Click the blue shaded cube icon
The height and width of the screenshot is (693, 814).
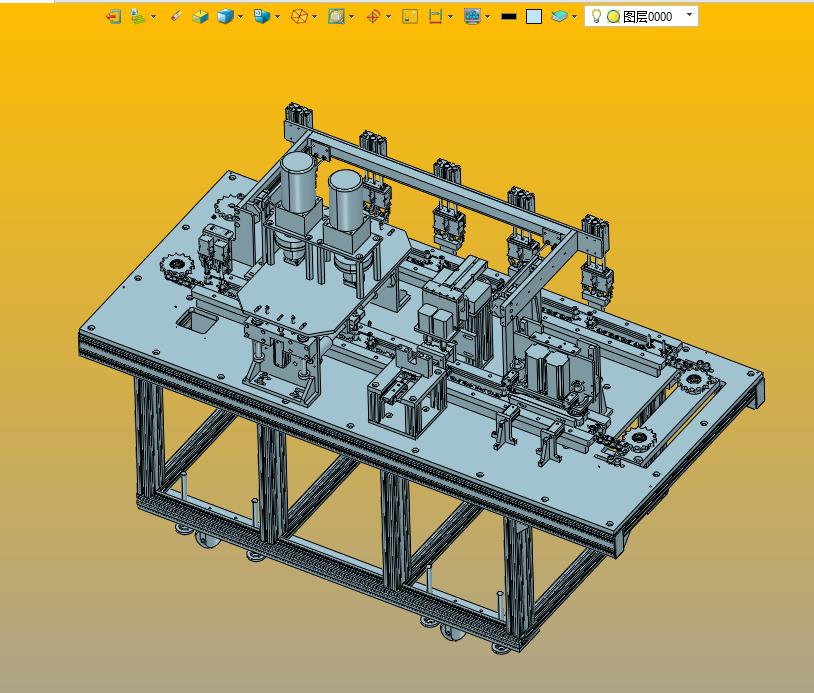(x=225, y=17)
